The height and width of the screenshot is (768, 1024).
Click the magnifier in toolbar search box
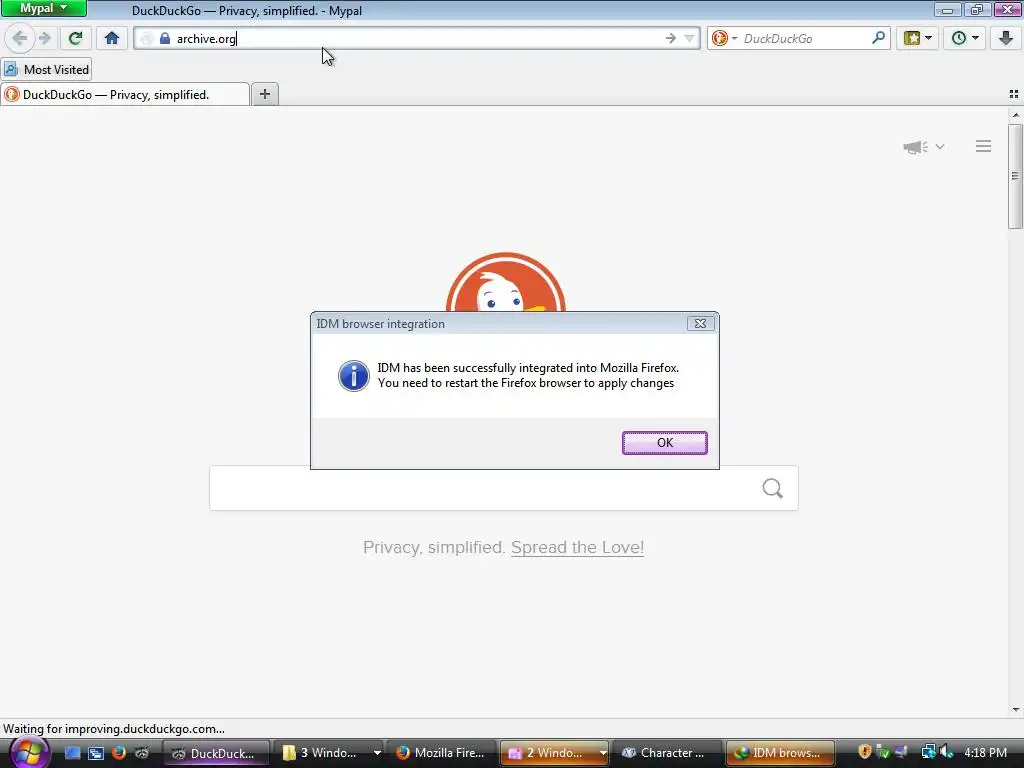click(x=878, y=38)
